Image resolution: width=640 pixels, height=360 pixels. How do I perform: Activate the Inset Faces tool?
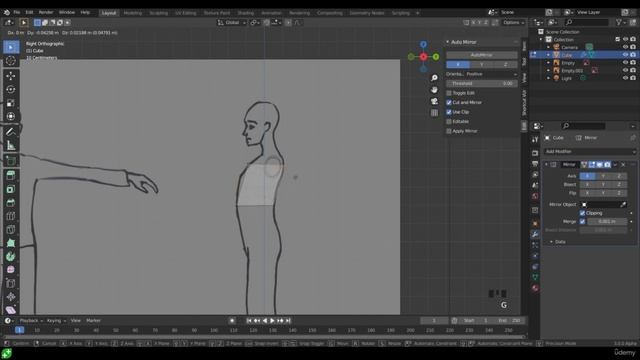coord(11,189)
